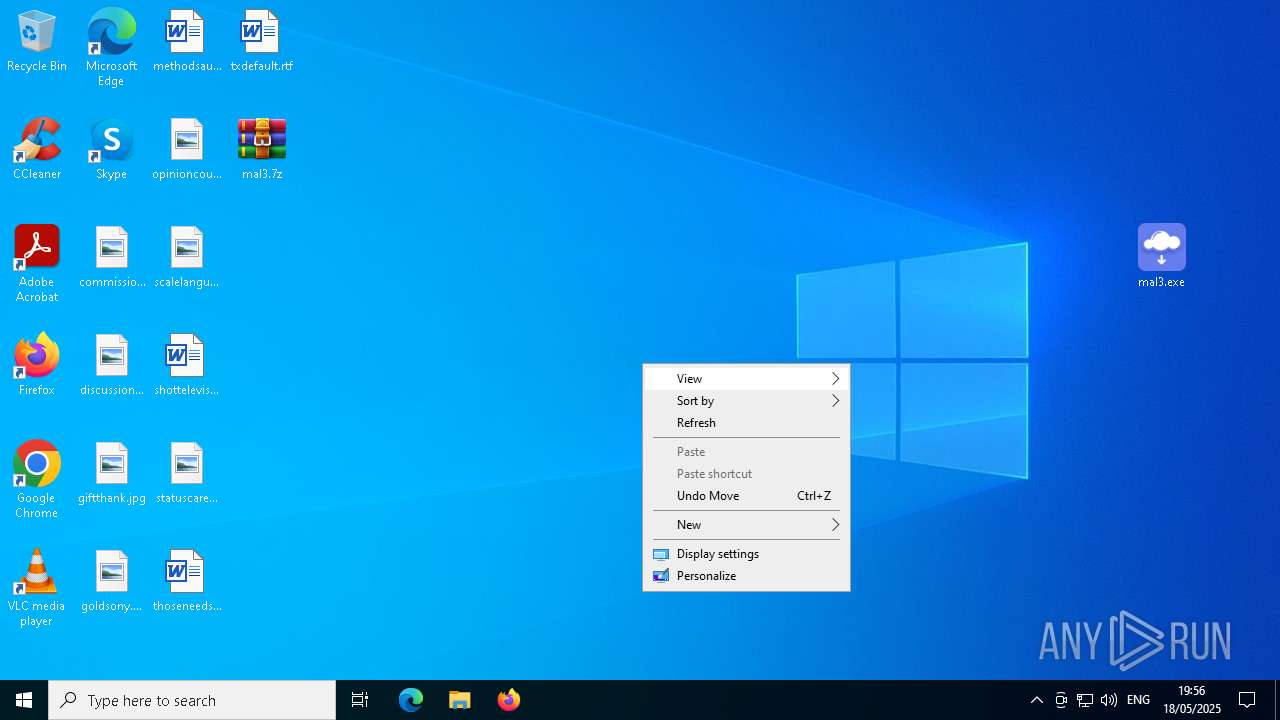Switch input language via ENG indicator
This screenshot has height=720, width=1280.
coord(1138,700)
